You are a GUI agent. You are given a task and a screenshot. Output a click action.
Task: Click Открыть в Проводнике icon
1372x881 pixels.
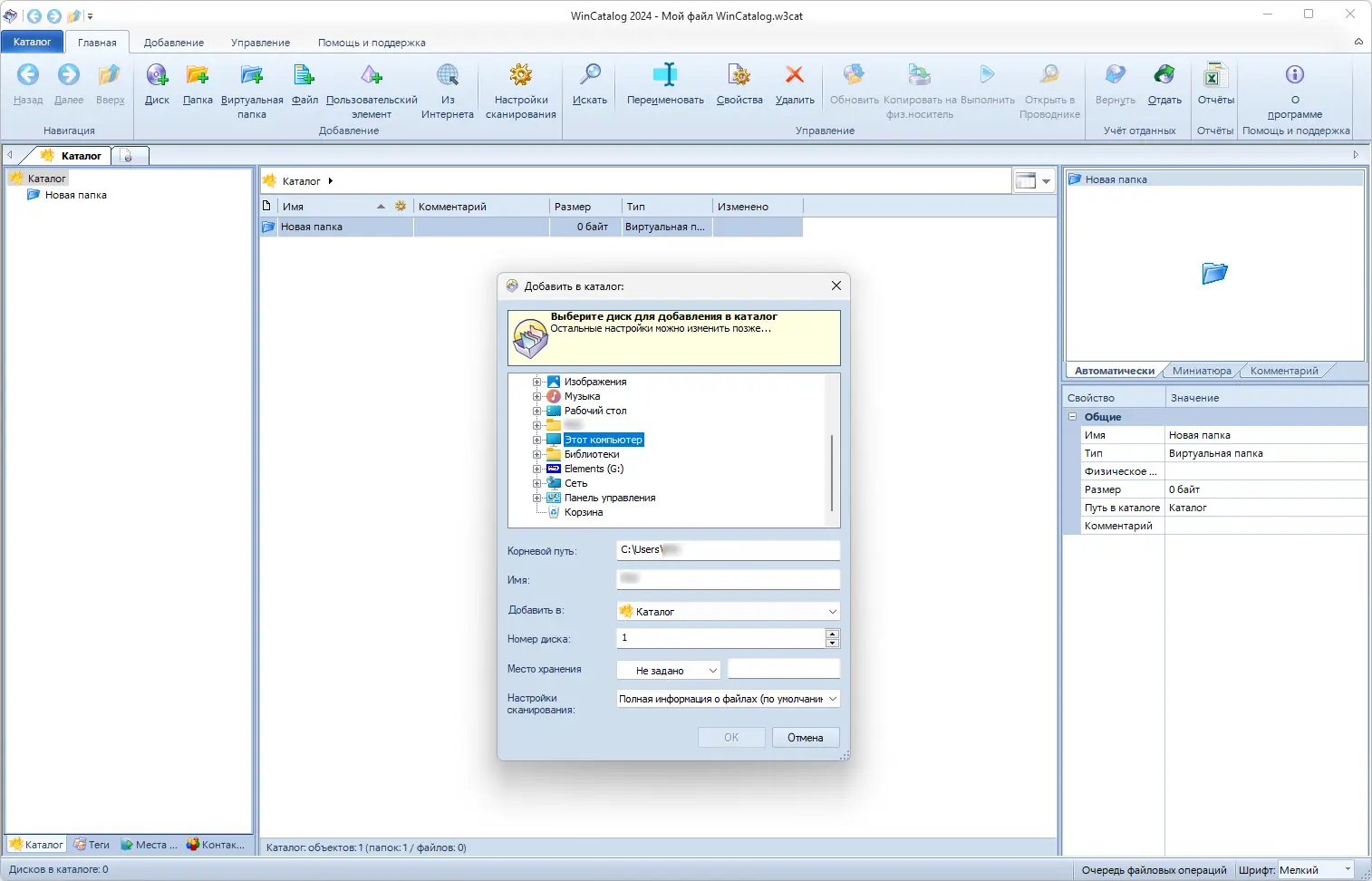[1049, 74]
